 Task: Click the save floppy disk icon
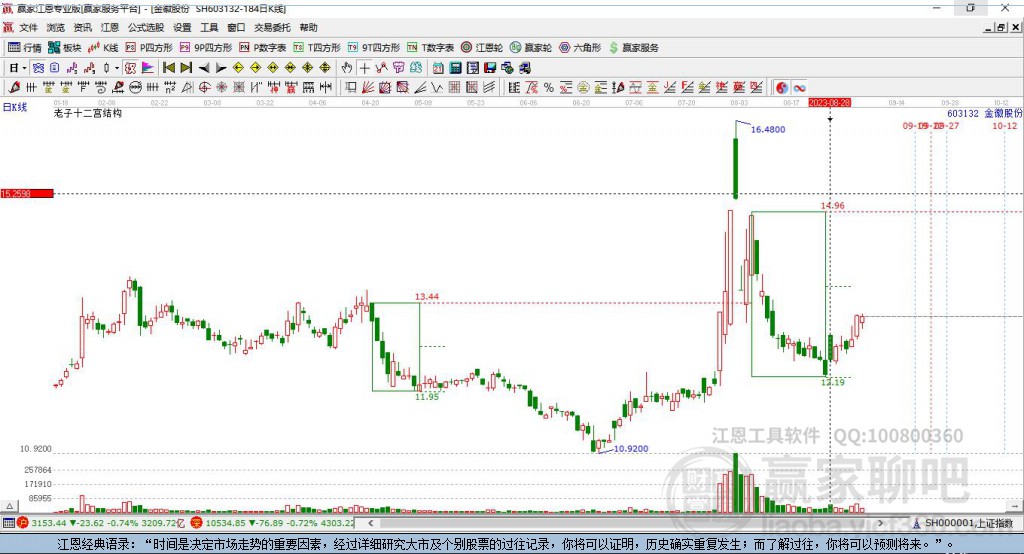490,68
